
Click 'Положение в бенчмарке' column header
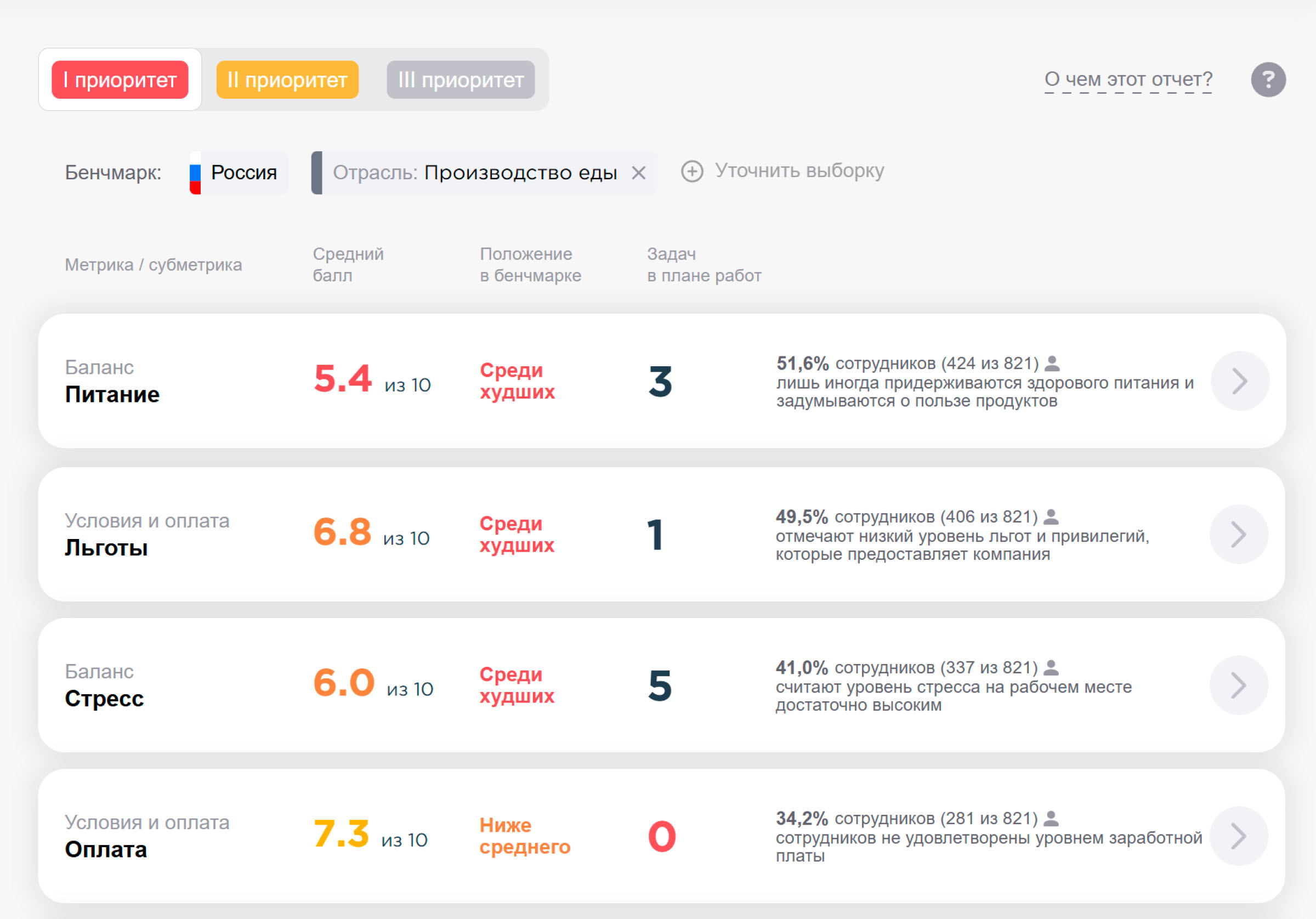click(x=531, y=265)
